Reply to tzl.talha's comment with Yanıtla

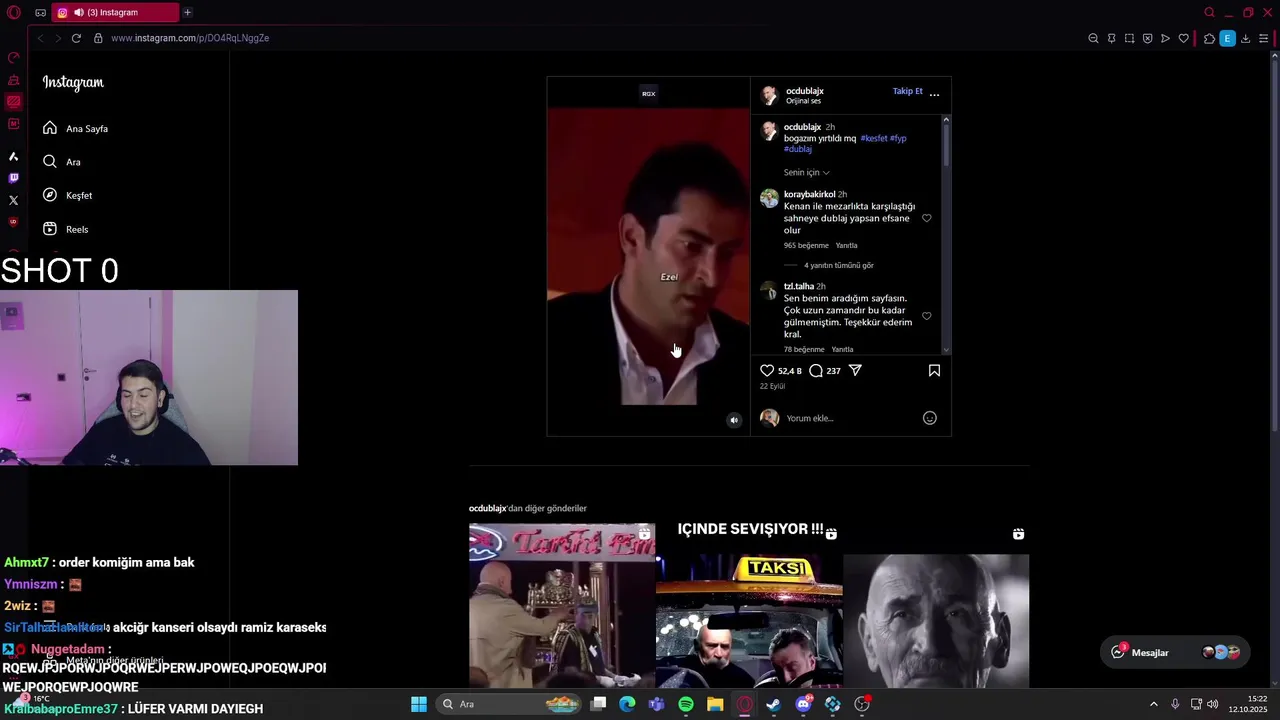[x=842, y=349]
